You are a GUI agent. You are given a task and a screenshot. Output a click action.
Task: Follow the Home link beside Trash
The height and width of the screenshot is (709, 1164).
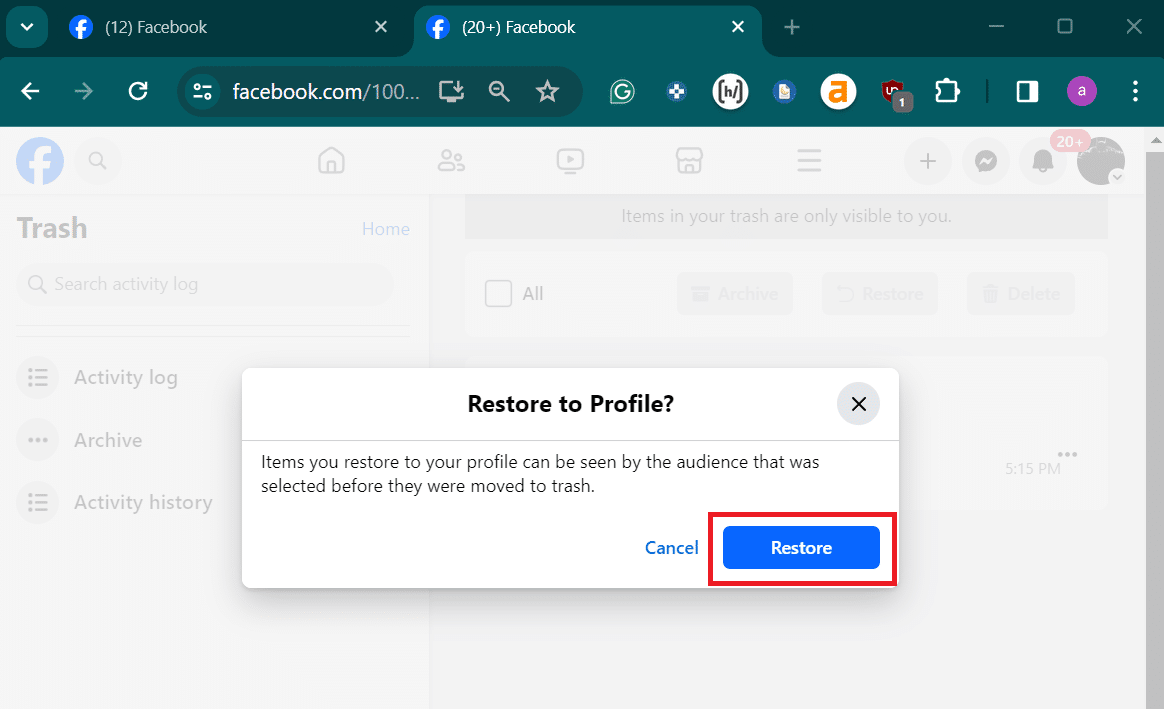tap(385, 229)
